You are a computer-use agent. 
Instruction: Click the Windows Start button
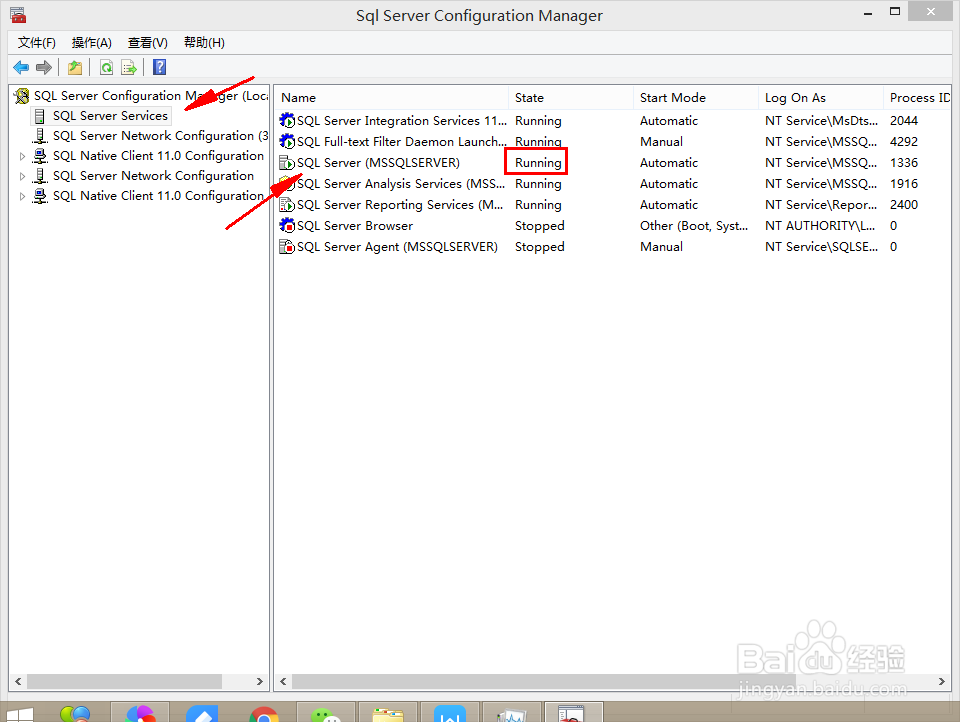point(20,715)
